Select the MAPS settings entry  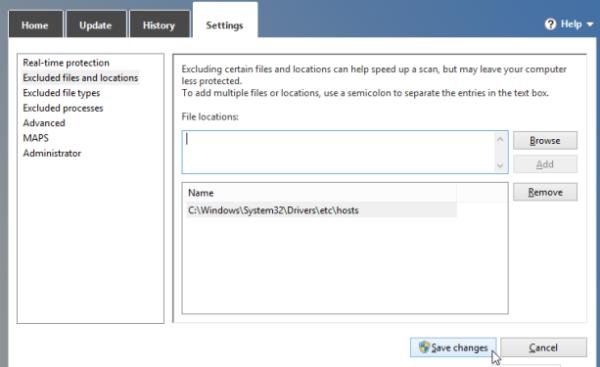(36, 138)
